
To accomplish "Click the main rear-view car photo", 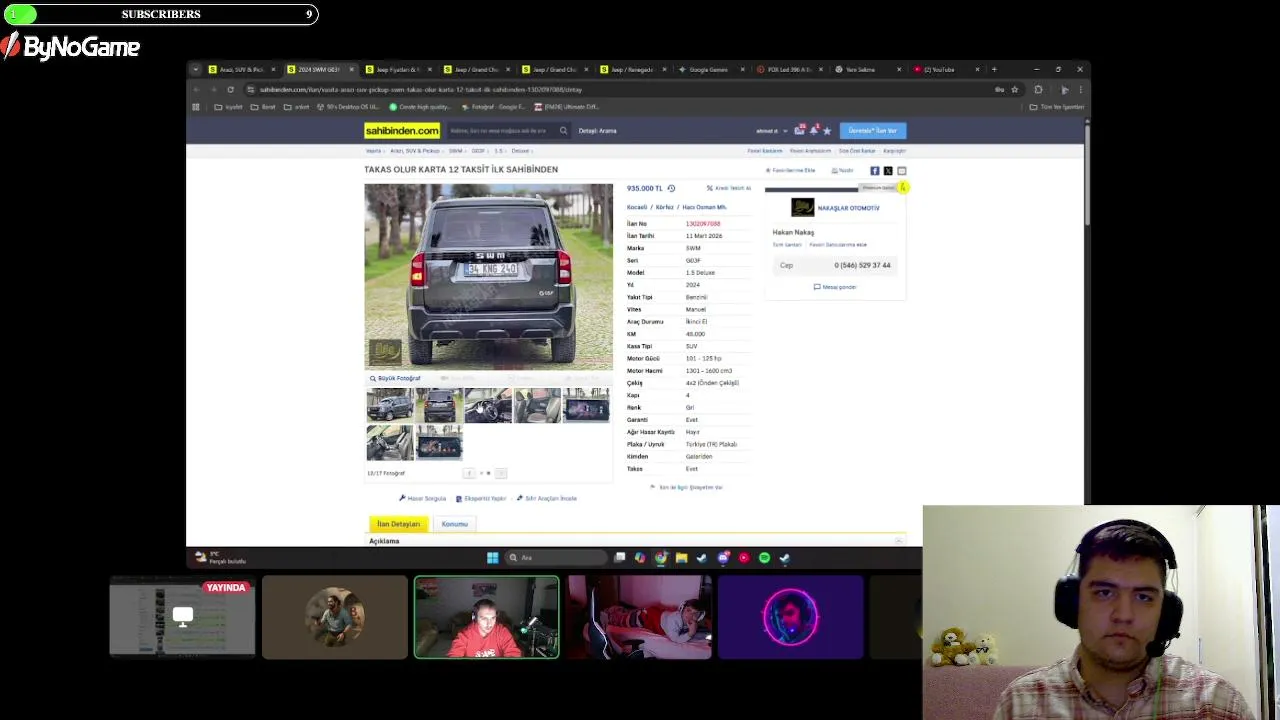I will pos(488,277).
